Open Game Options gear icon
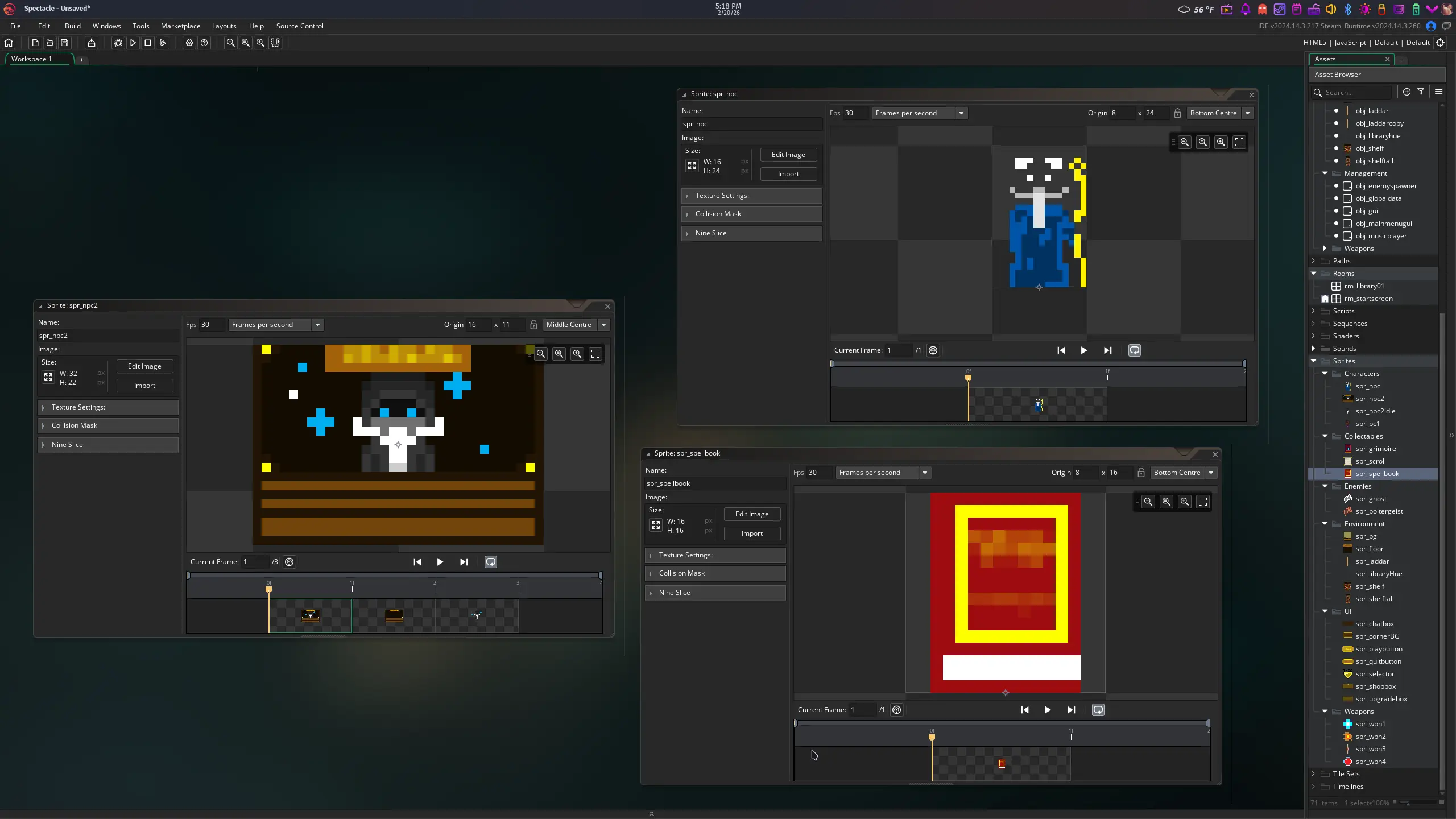 (x=189, y=43)
